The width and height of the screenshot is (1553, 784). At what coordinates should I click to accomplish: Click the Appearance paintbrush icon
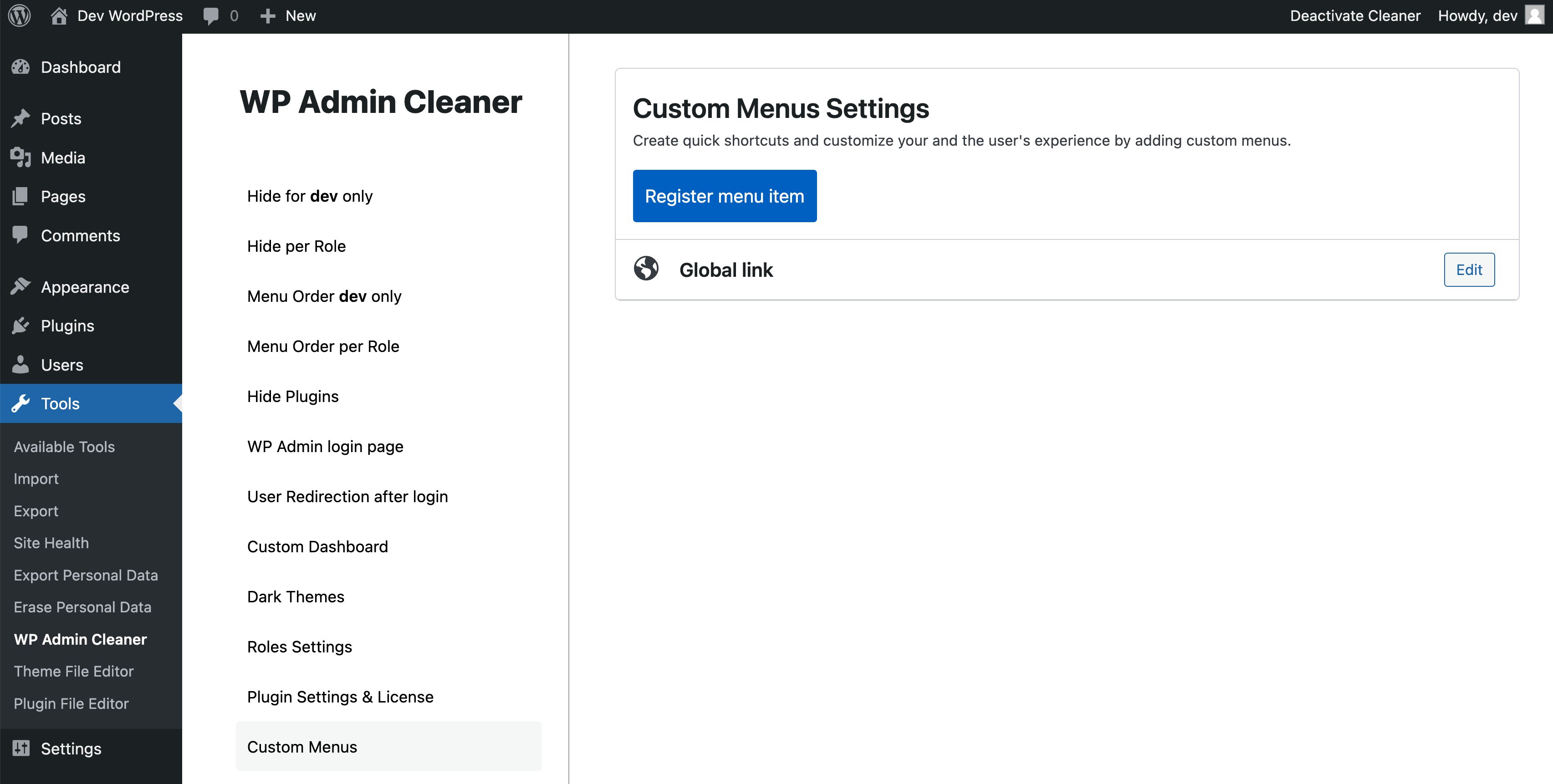pyautogui.click(x=20, y=287)
